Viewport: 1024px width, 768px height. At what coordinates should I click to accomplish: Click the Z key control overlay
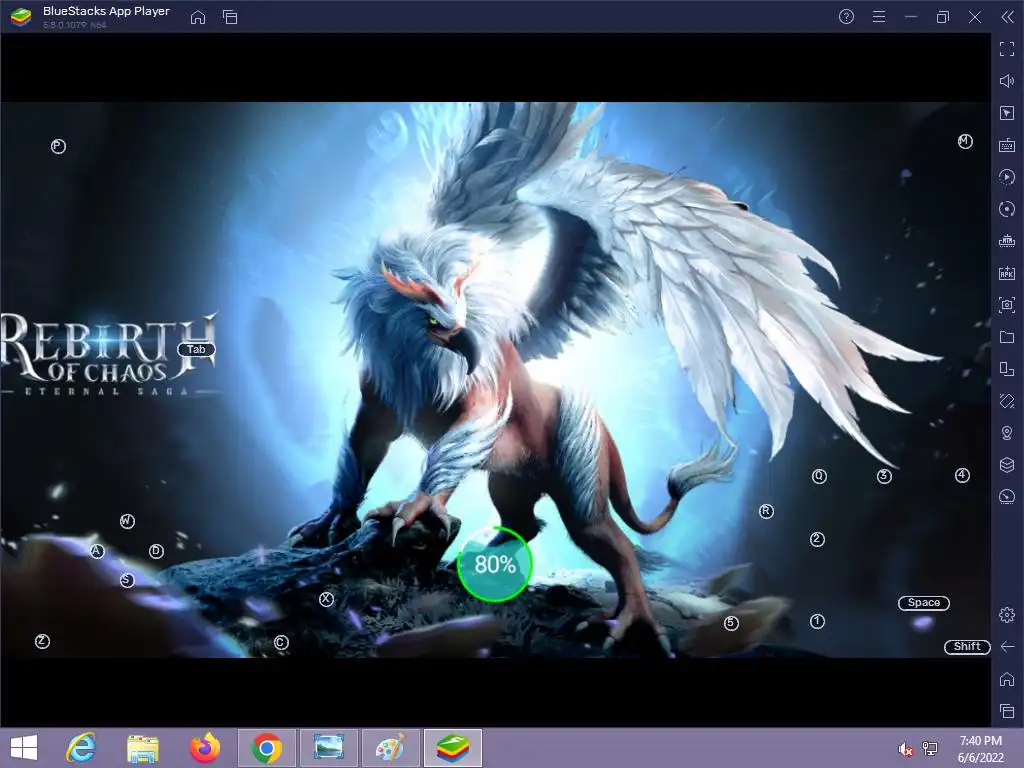(42, 641)
